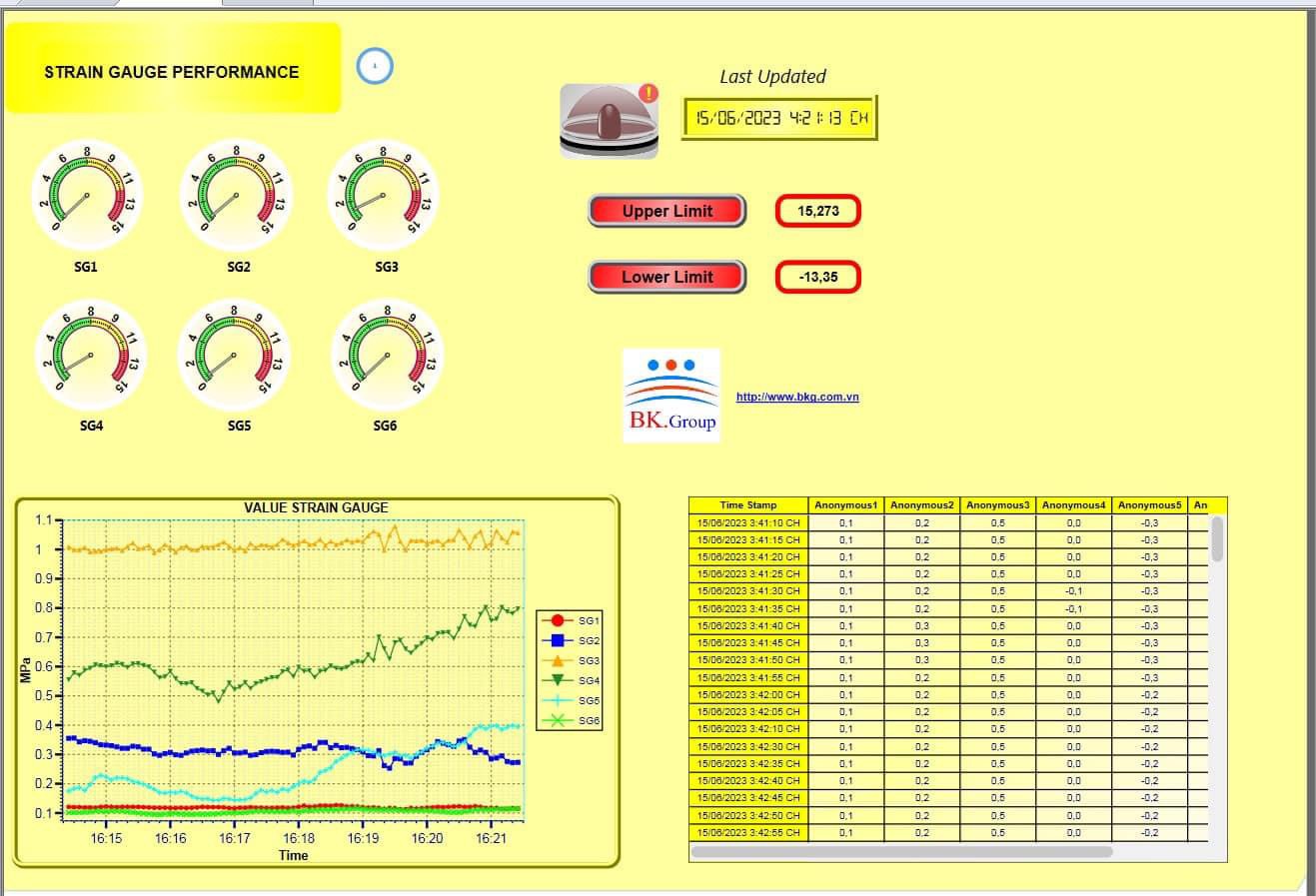The width and height of the screenshot is (1316, 896).
Task: Click the Anonymous5 column header
Action: pos(1149,505)
